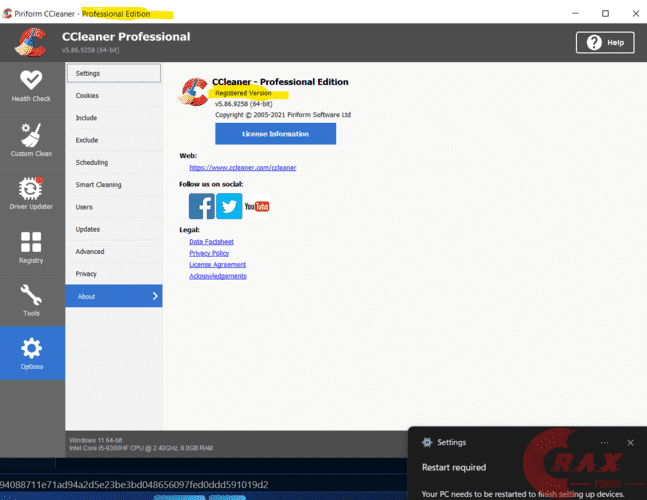This screenshot has height=500, width=647.
Task: Open the License Agreement link
Action: pos(217,264)
